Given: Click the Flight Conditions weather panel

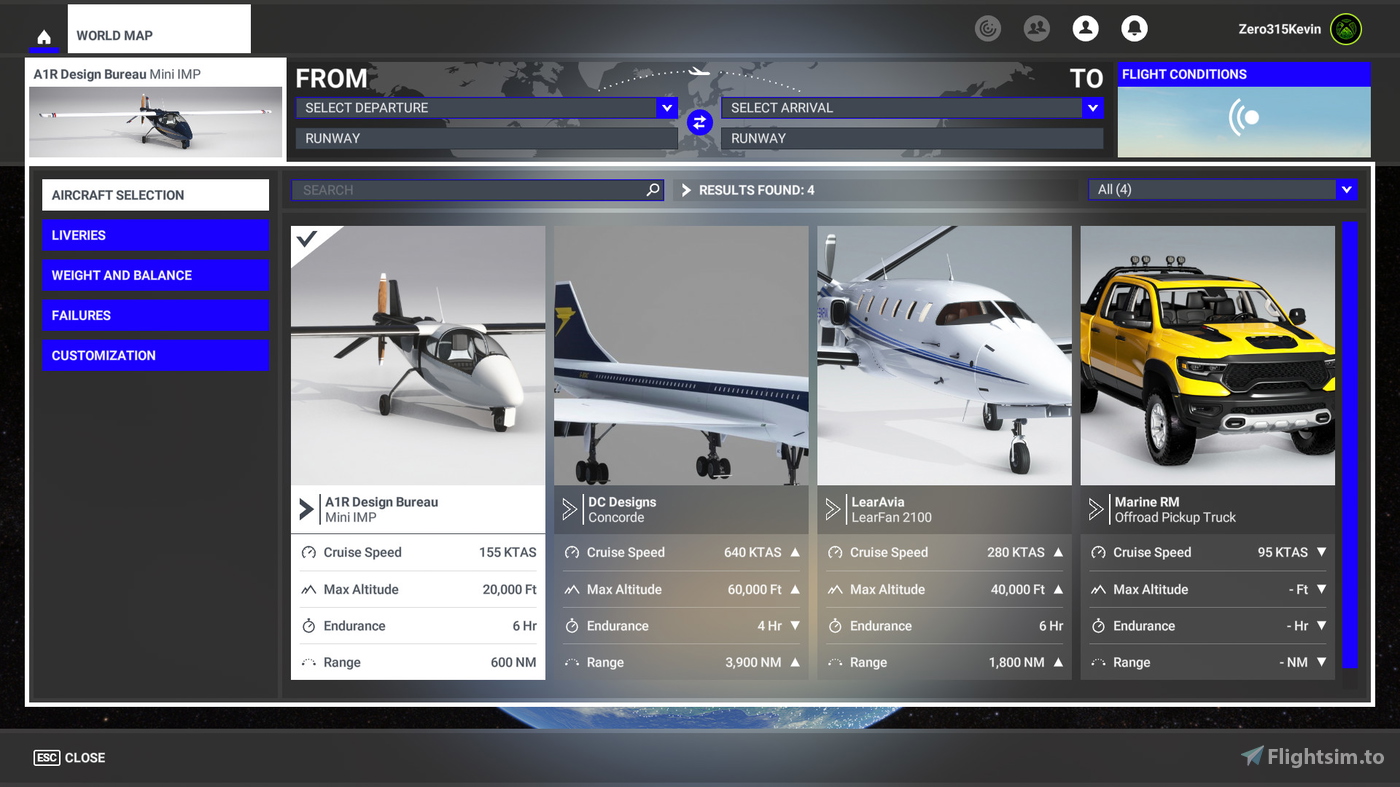Looking at the screenshot, I should [x=1243, y=115].
